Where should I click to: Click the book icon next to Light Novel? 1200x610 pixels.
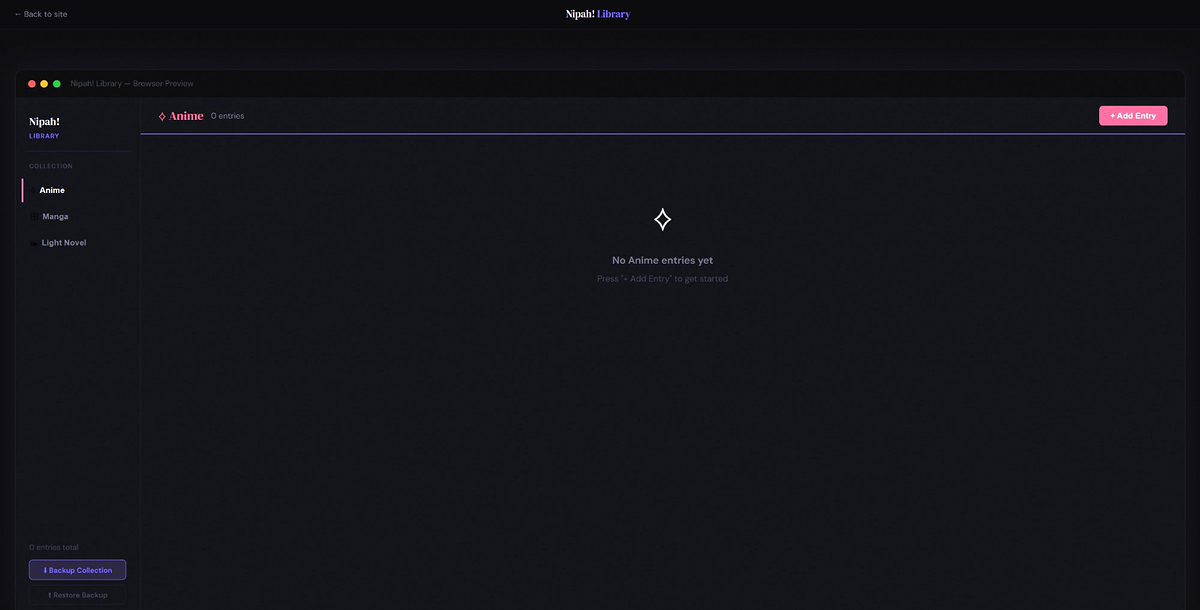(x=34, y=242)
